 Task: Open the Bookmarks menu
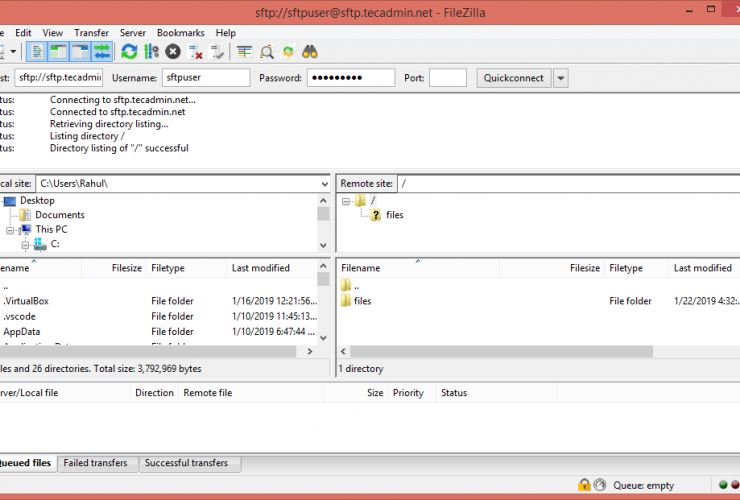click(180, 33)
